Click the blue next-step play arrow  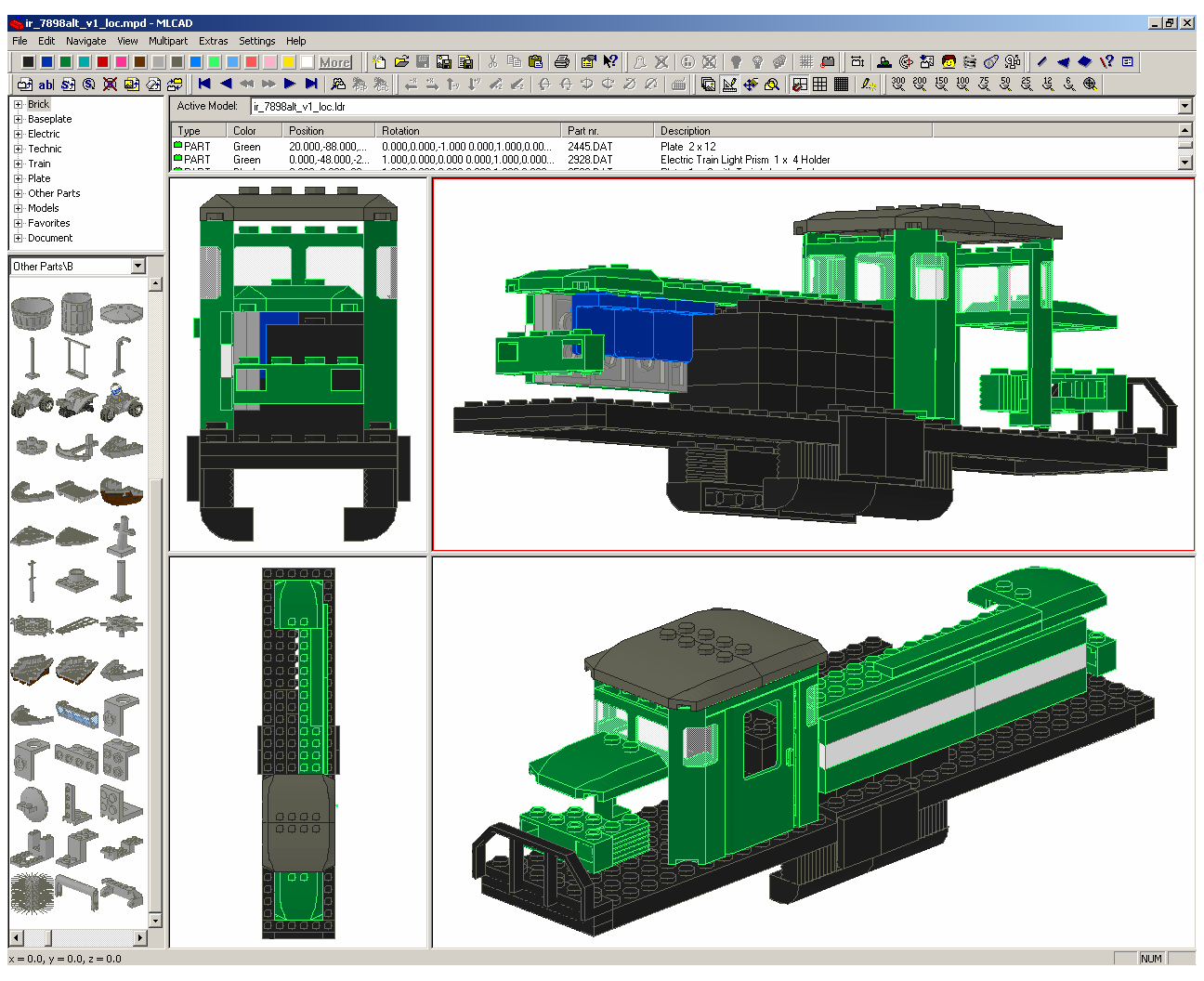tap(290, 84)
